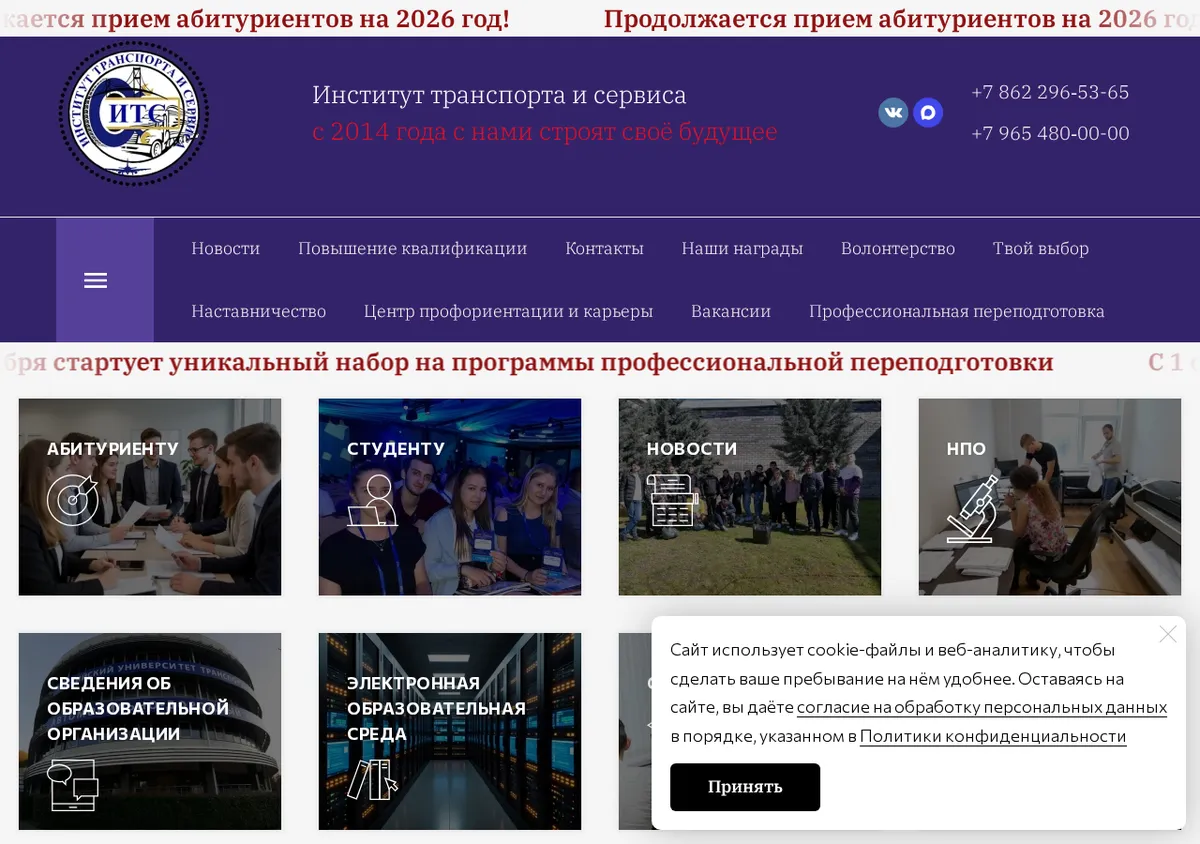1200x844 pixels.
Task: Click the Принять cookie button
Action: tap(745, 787)
